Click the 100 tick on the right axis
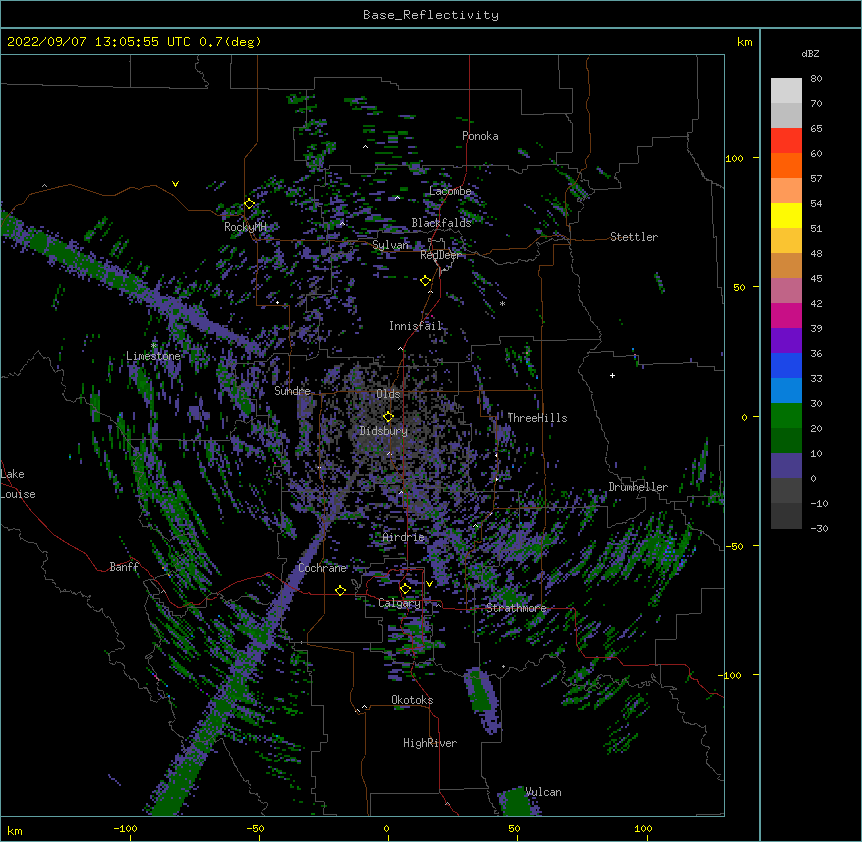862x842 pixels. pyautogui.click(x=734, y=158)
